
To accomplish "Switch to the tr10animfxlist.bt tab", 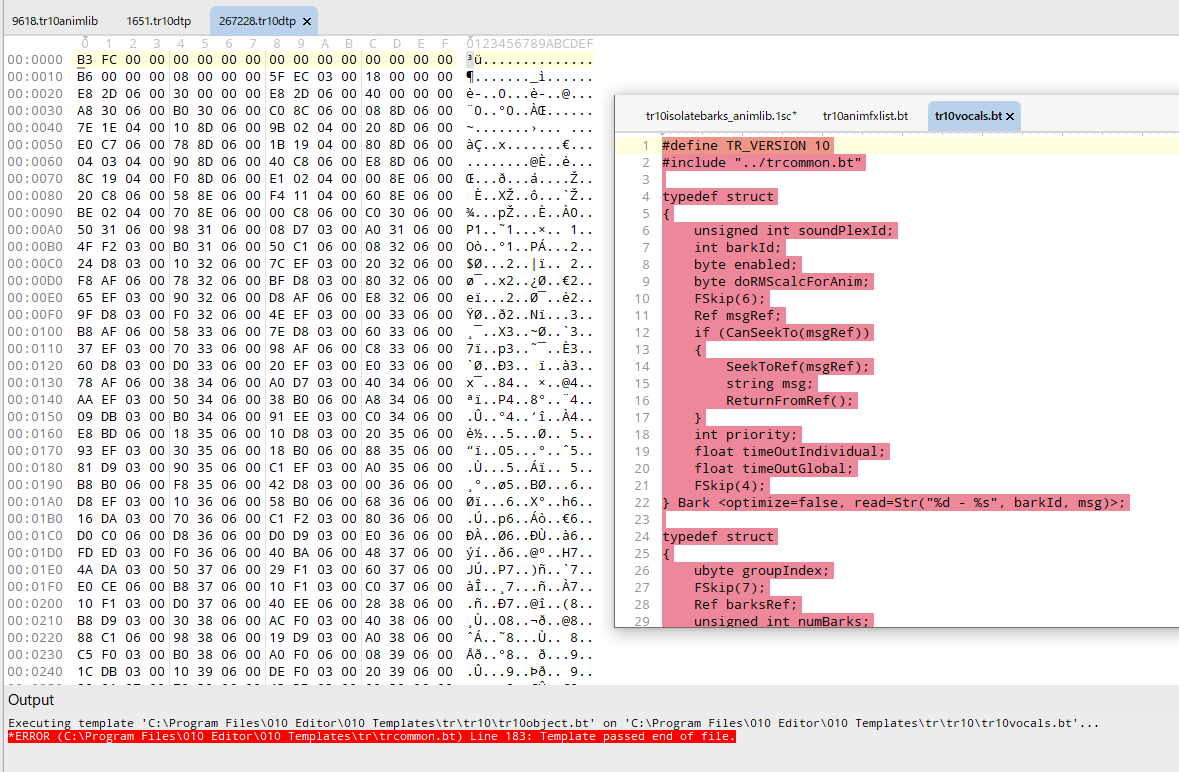I will pyautogui.click(x=865, y=117).
